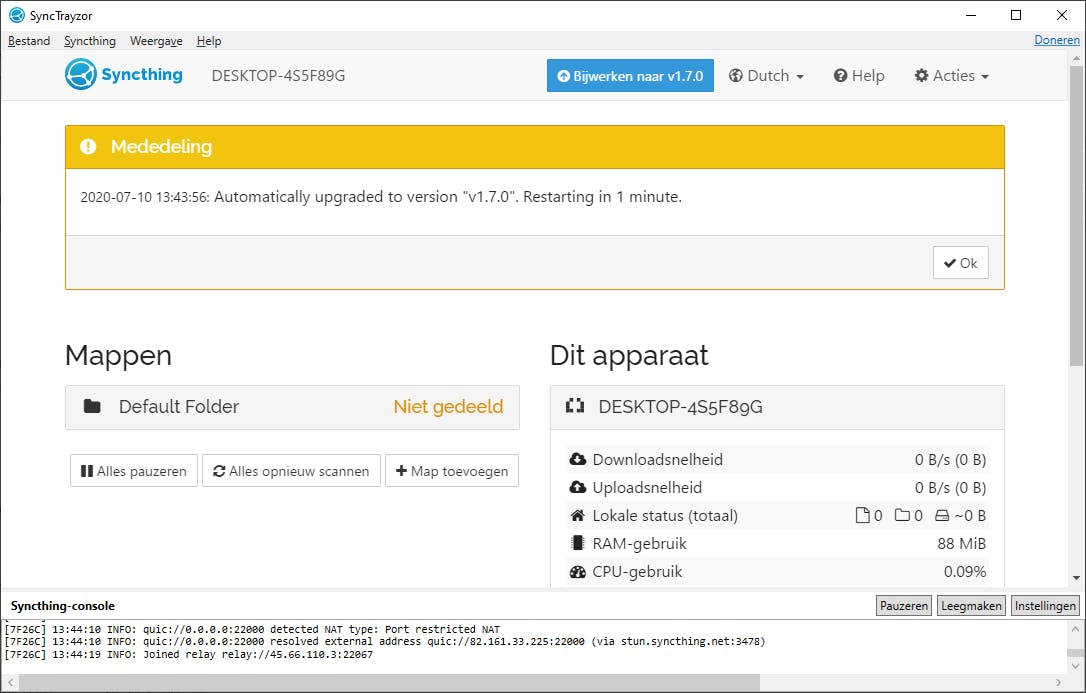This screenshot has height=693, width=1086.
Task: Click the web view scroll up arrow
Action: (1076, 58)
